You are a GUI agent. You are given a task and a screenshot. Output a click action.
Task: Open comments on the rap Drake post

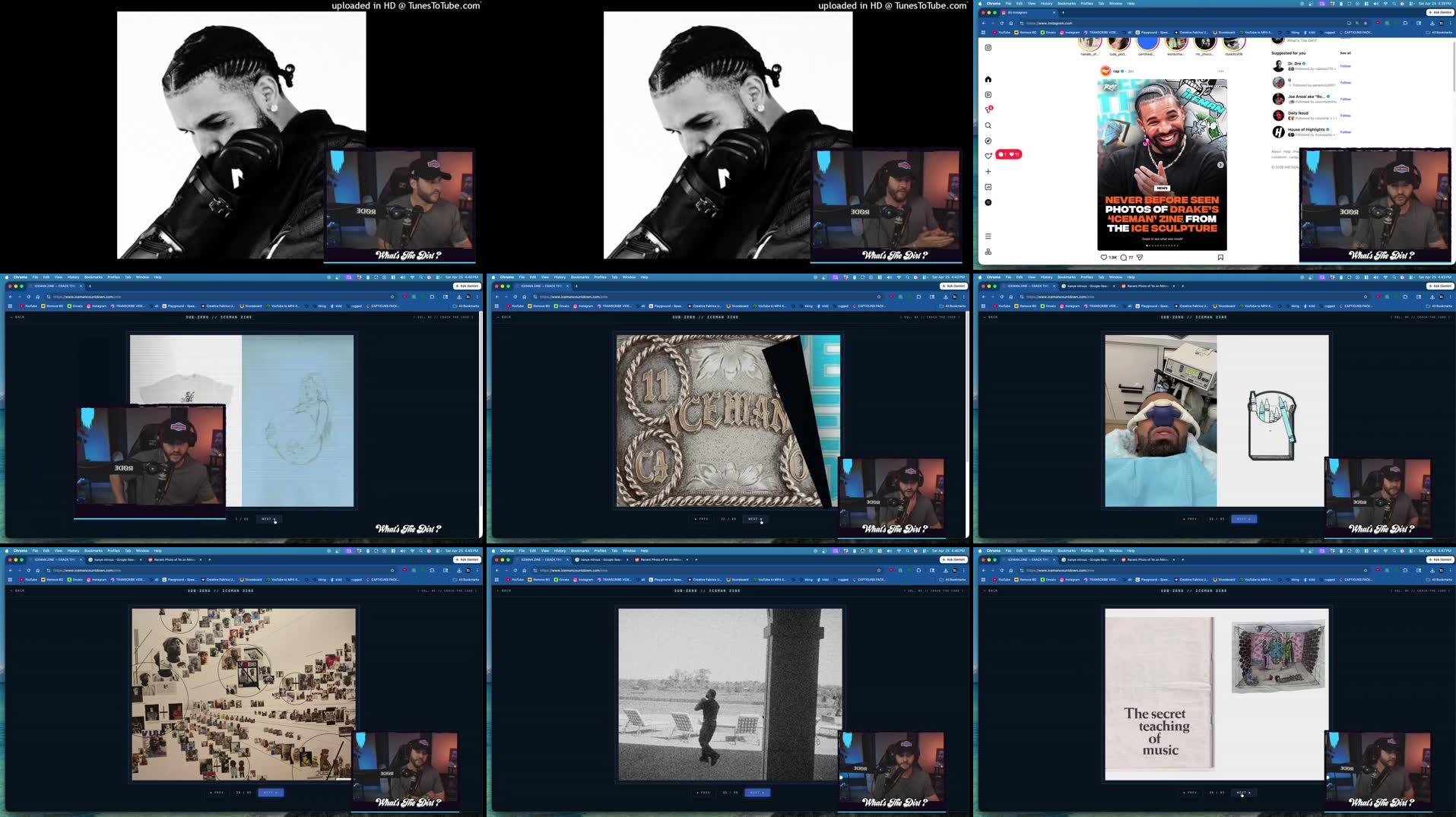pyautogui.click(x=1123, y=258)
